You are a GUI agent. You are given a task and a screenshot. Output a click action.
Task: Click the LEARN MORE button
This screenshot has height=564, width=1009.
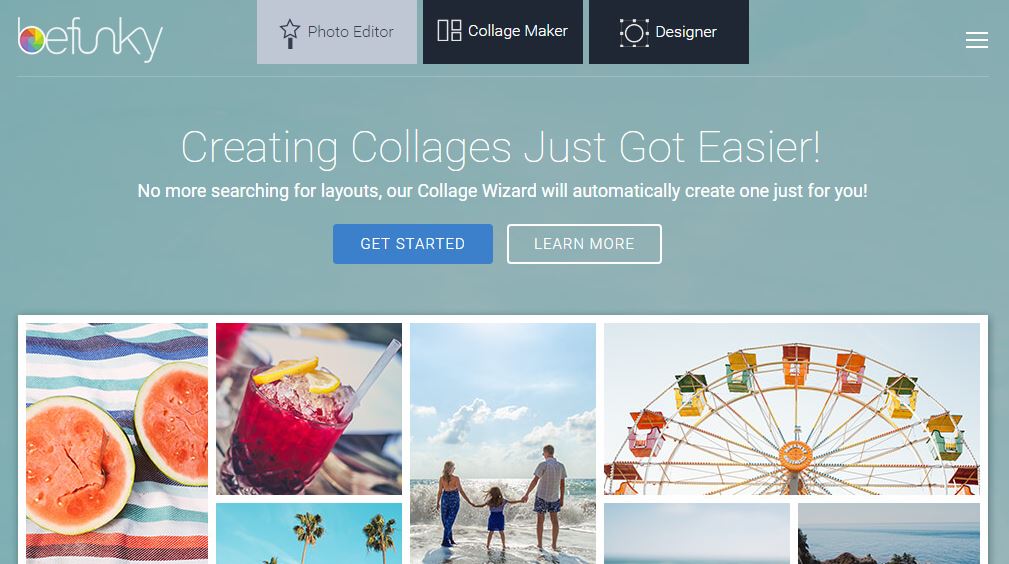click(584, 244)
